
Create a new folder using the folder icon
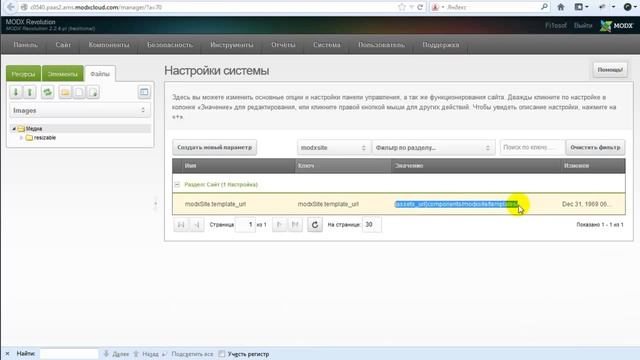[x=65, y=92]
